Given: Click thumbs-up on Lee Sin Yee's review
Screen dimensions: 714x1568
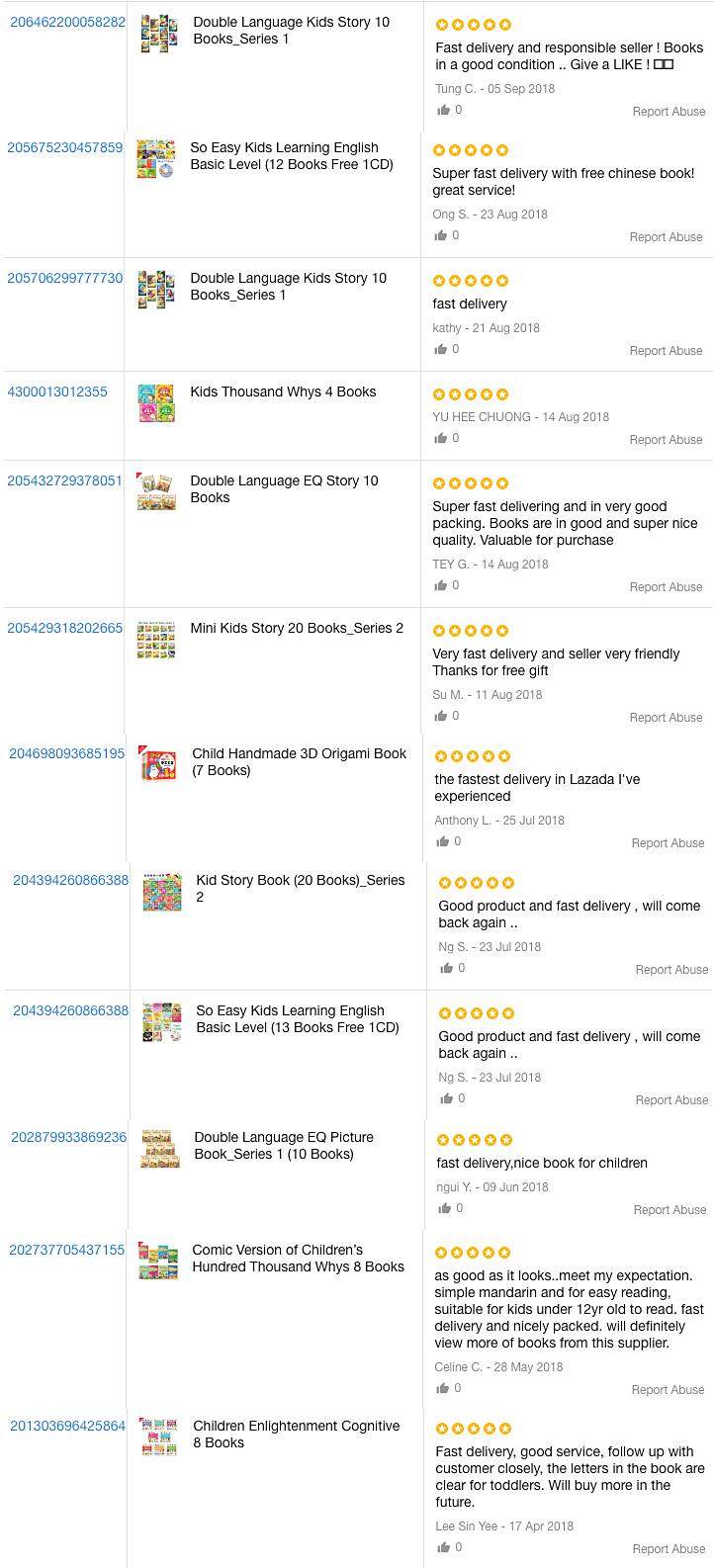Looking at the screenshot, I should [443, 1547].
